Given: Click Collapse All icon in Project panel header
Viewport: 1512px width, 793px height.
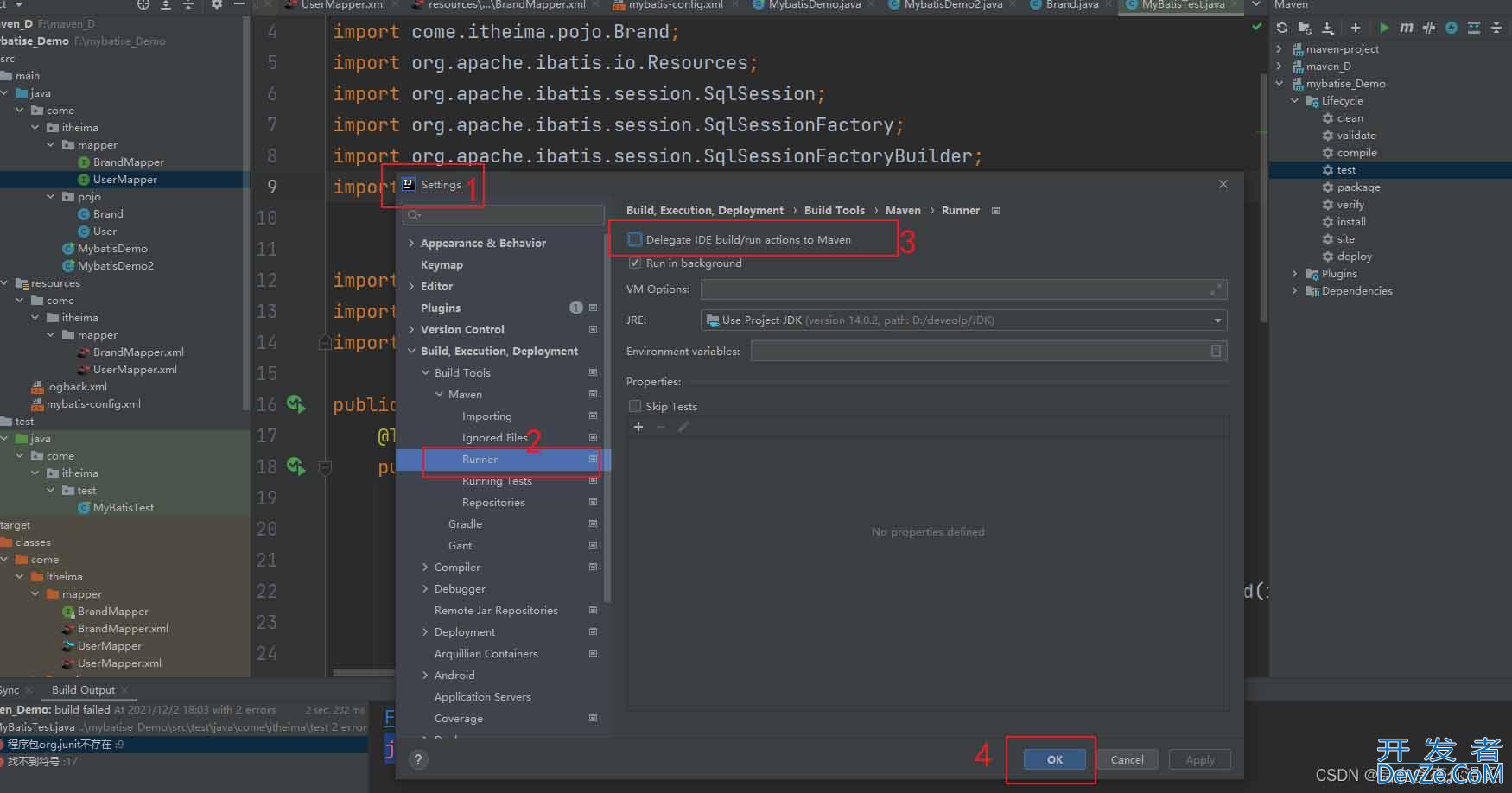Looking at the screenshot, I should coord(188,4).
